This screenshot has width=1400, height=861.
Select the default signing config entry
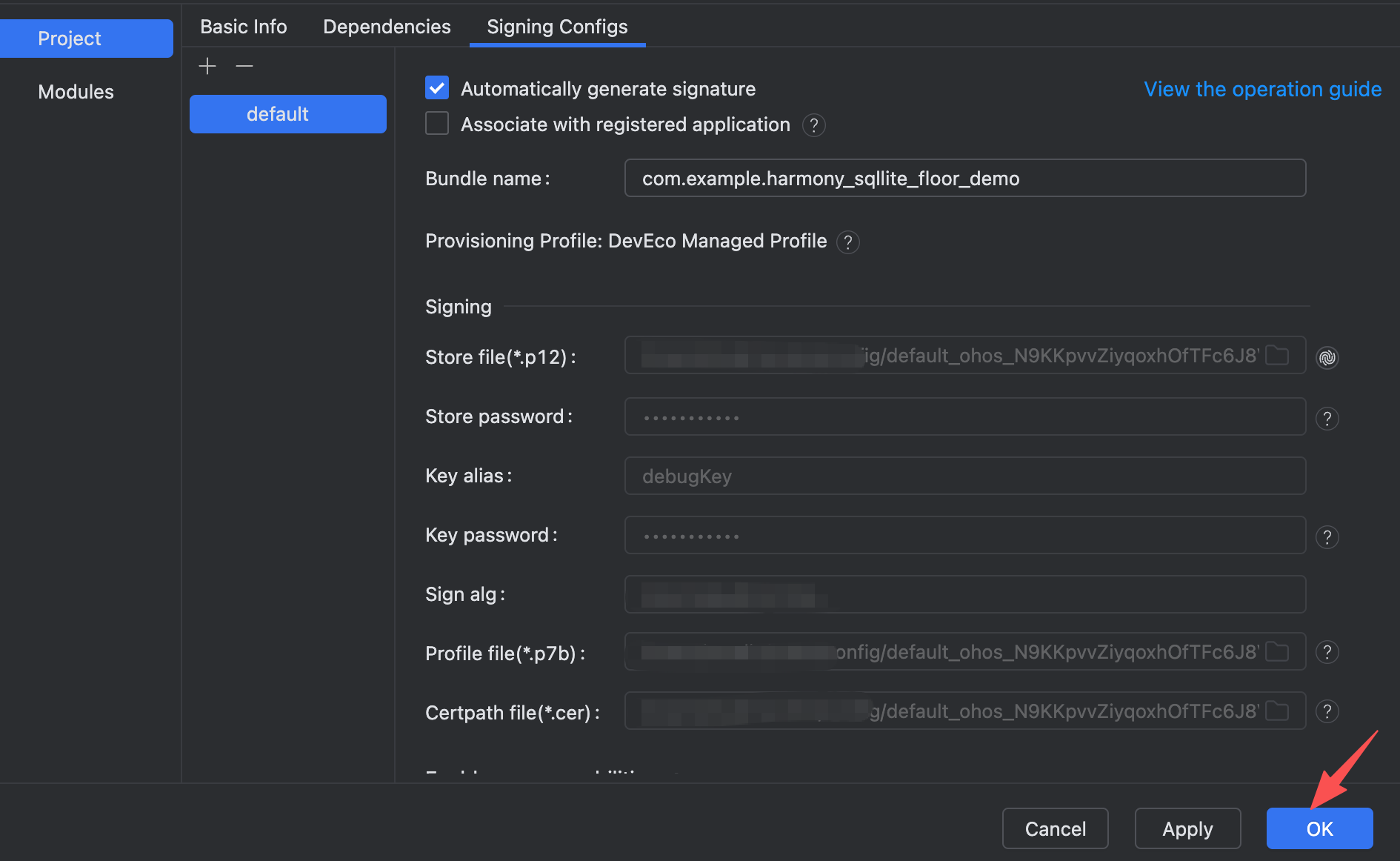coord(287,114)
